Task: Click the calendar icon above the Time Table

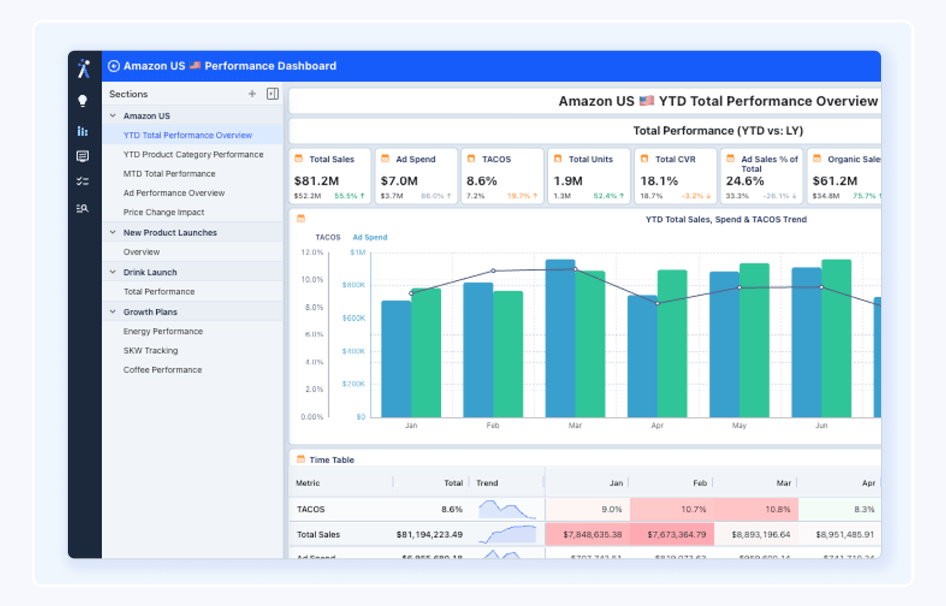Action: pos(299,460)
